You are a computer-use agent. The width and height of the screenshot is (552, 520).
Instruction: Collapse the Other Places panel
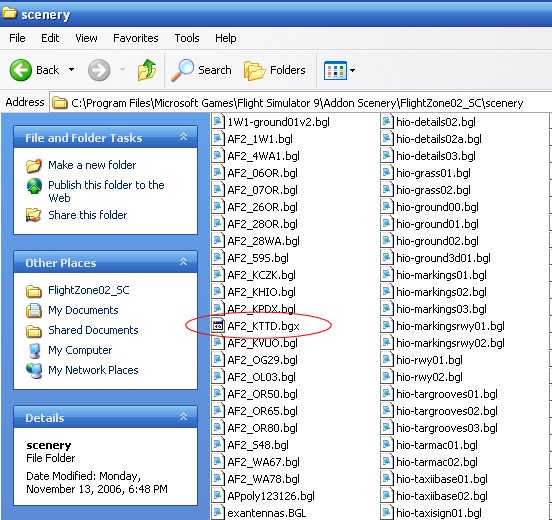point(183,262)
